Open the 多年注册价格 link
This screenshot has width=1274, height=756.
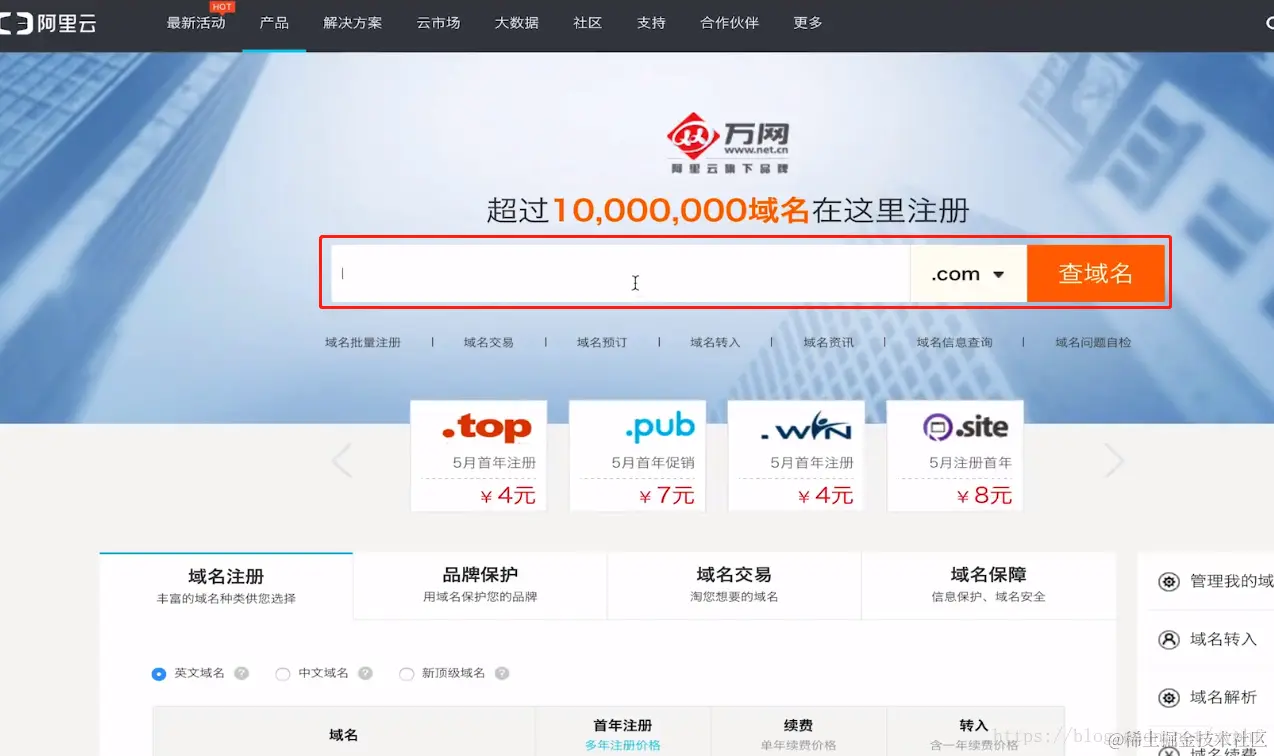(x=623, y=745)
